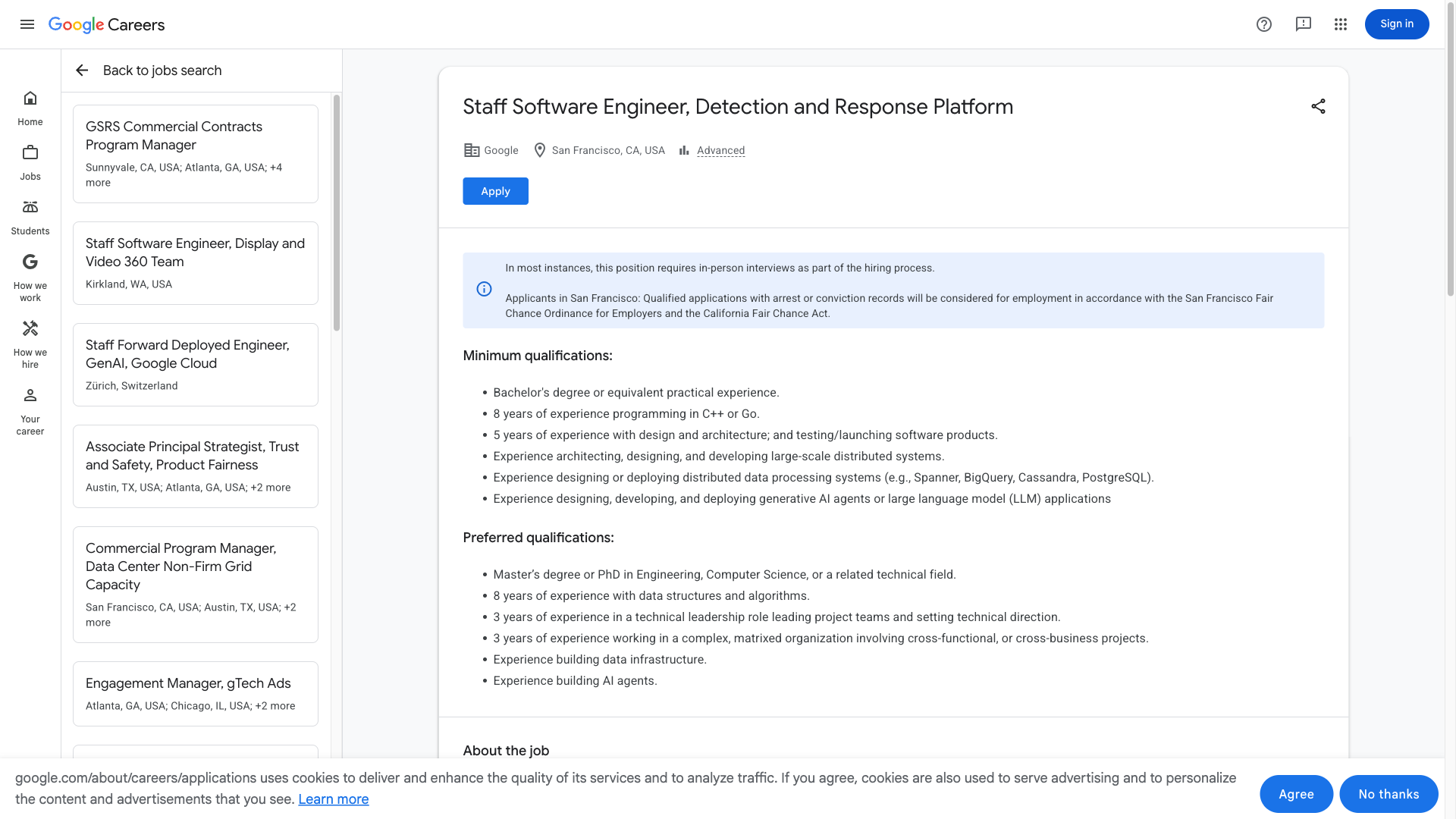The height and width of the screenshot is (819, 1456).
Task: Open the Learn more cookies link
Action: (x=334, y=799)
